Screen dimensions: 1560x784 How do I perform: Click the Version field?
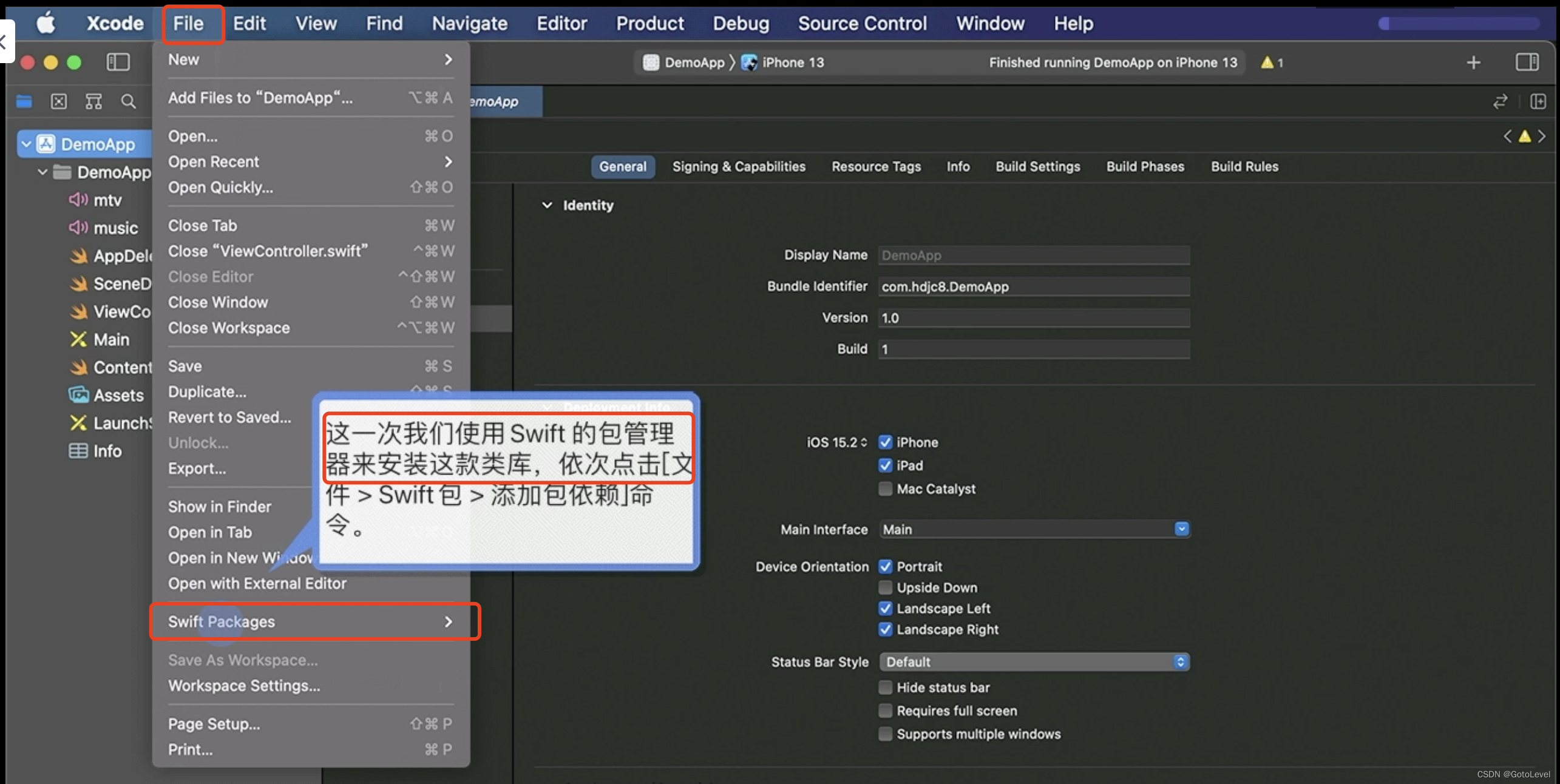pos(1034,318)
